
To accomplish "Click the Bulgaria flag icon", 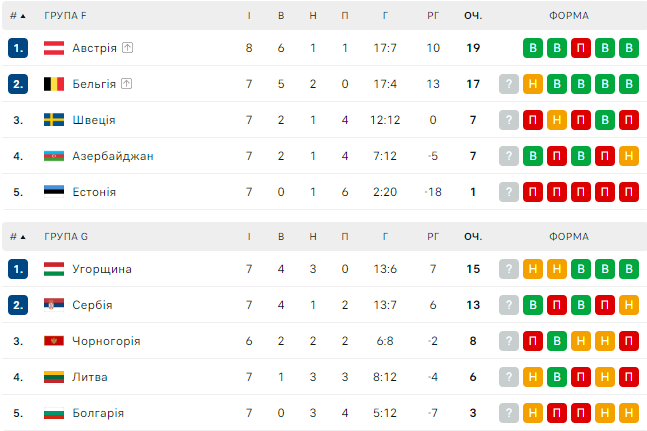I will (54, 413).
